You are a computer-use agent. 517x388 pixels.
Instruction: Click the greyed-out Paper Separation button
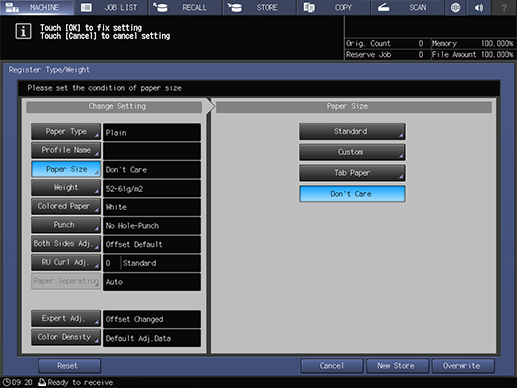[x=66, y=281]
